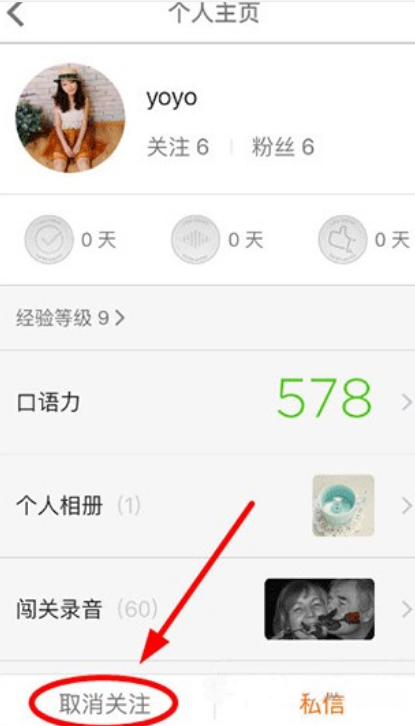This screenshot has height=726, width=415.
Task: Tap the voice waveform badge icon
Action: 195,239
